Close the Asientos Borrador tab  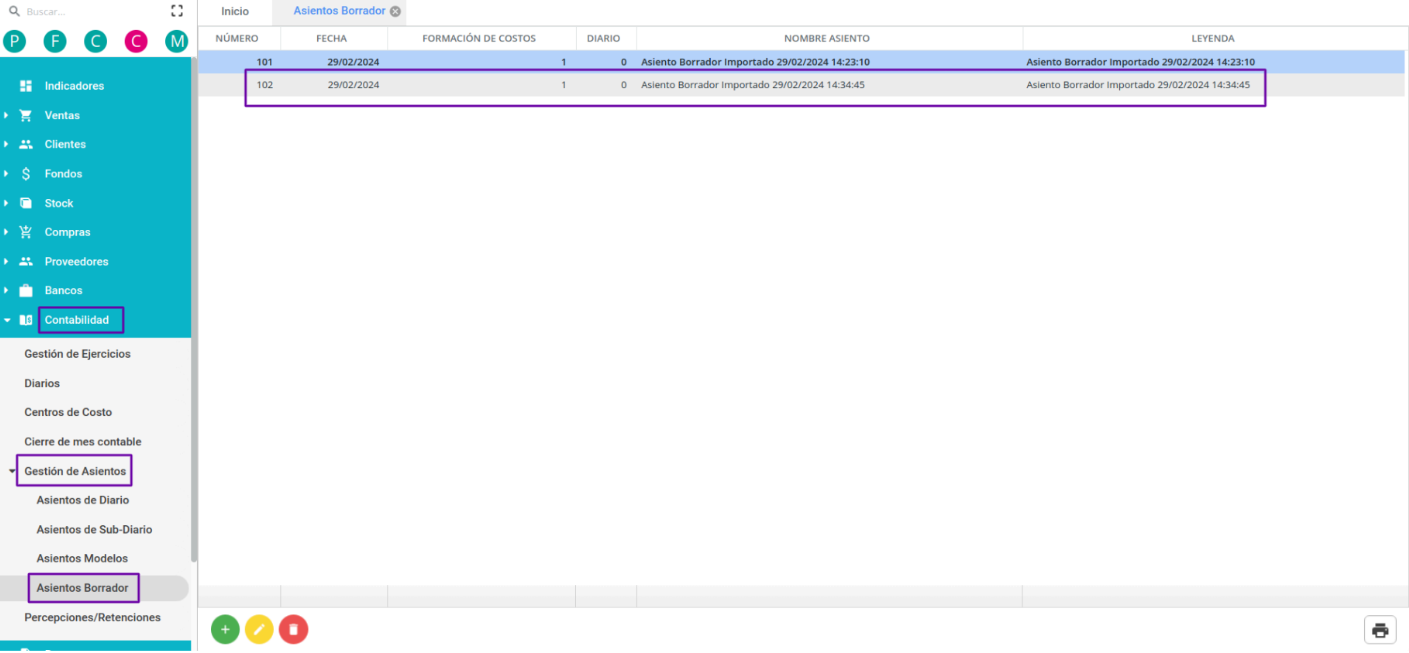pyautogui.click(x=395, y=11)
